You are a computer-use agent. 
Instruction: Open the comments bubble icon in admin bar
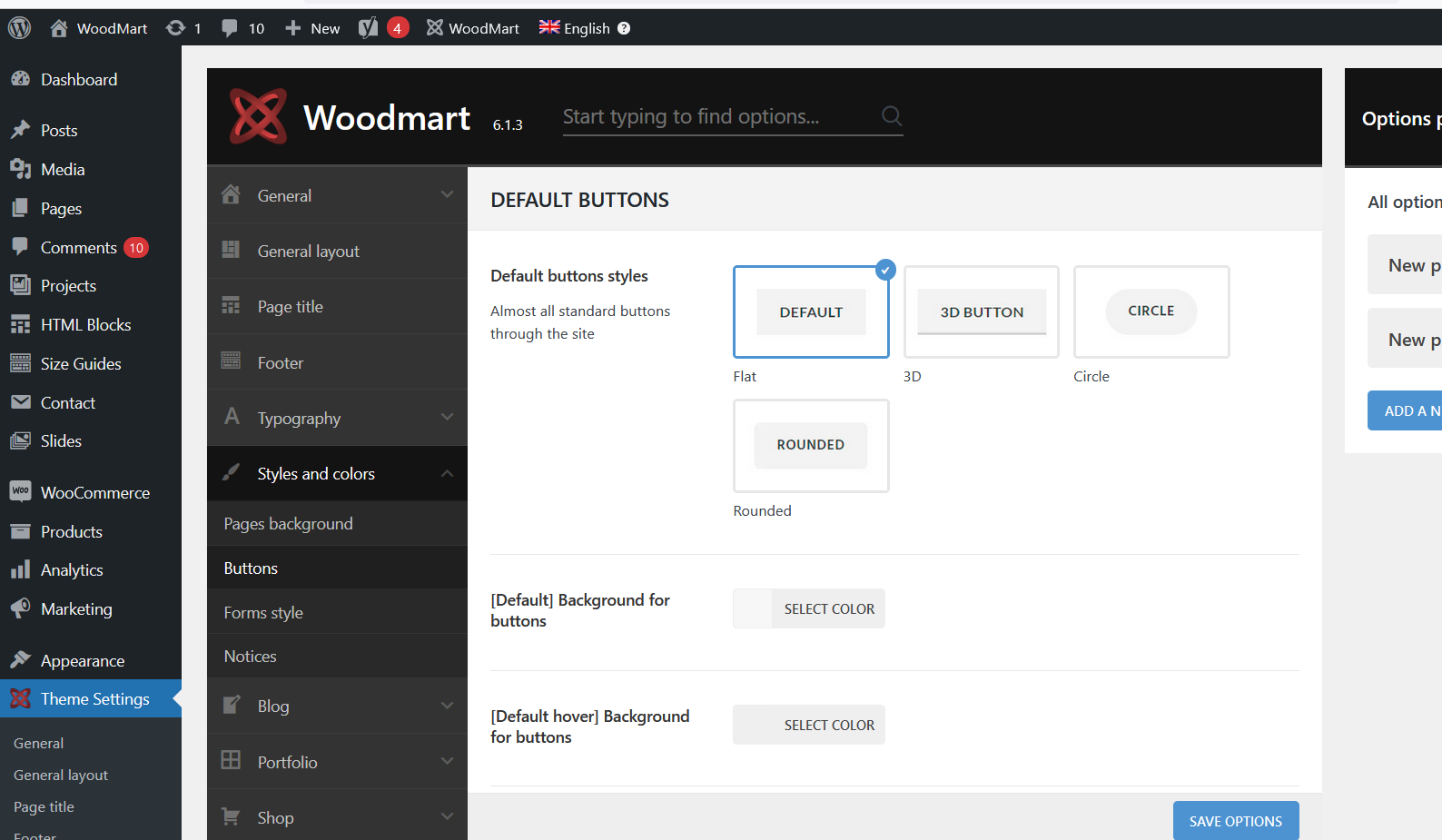(x=230, y=28)
